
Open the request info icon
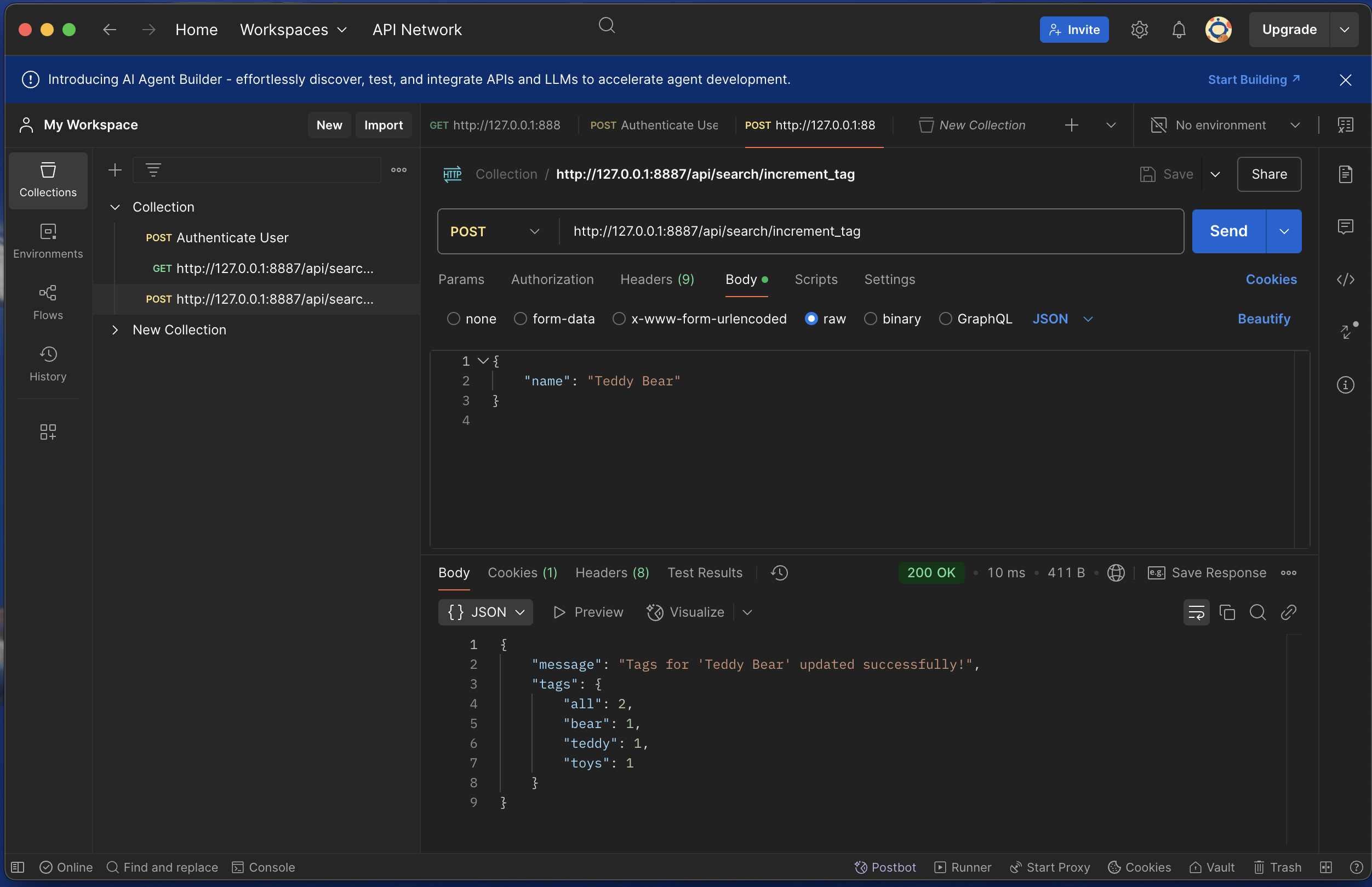(x=1345, y=385)
